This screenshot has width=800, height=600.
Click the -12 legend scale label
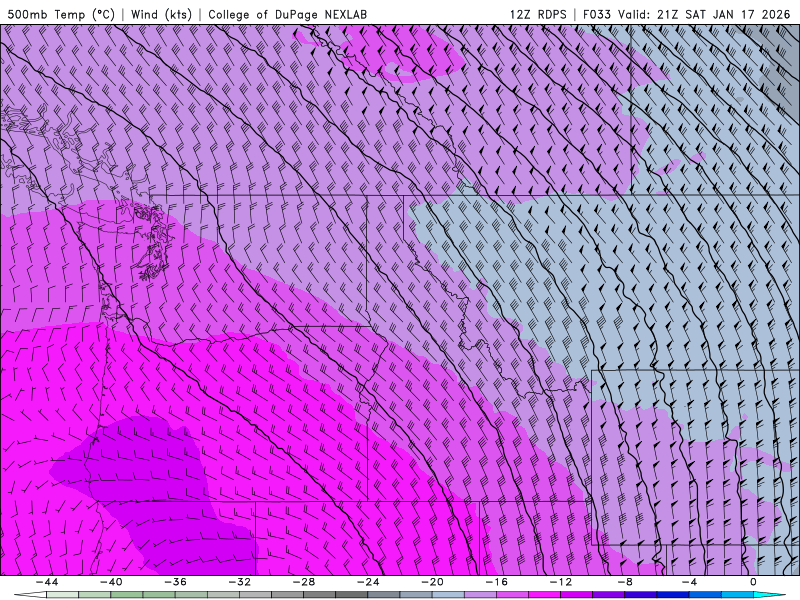[561, 582]
